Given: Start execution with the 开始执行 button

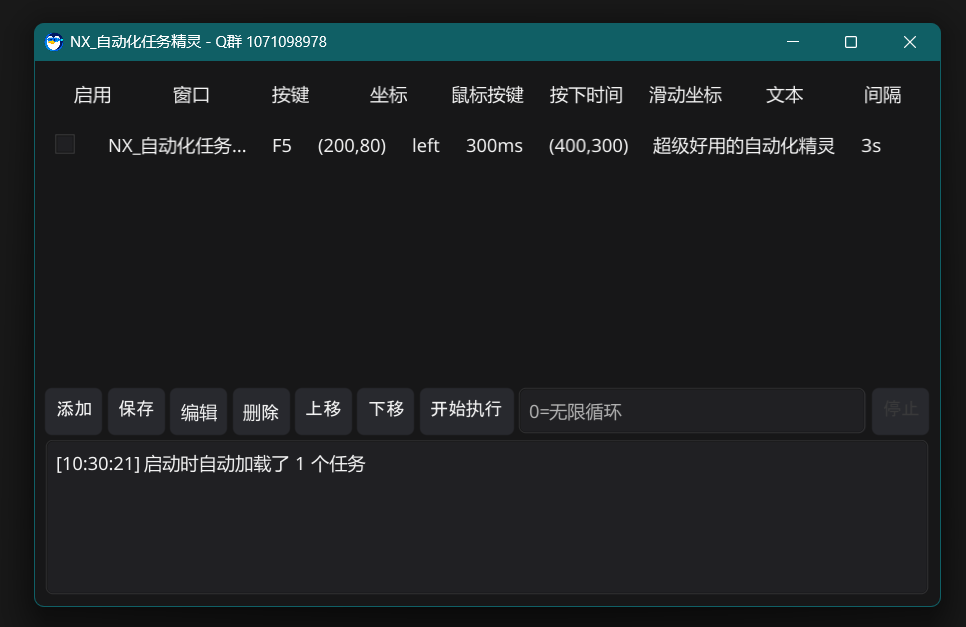Looking at the screenshot, I should [466, 410].
